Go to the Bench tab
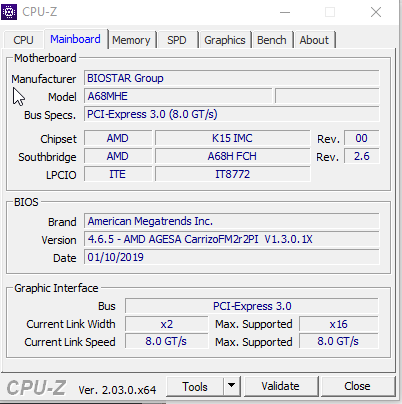This screenshot has height=404, width=402. click(272, 40)
